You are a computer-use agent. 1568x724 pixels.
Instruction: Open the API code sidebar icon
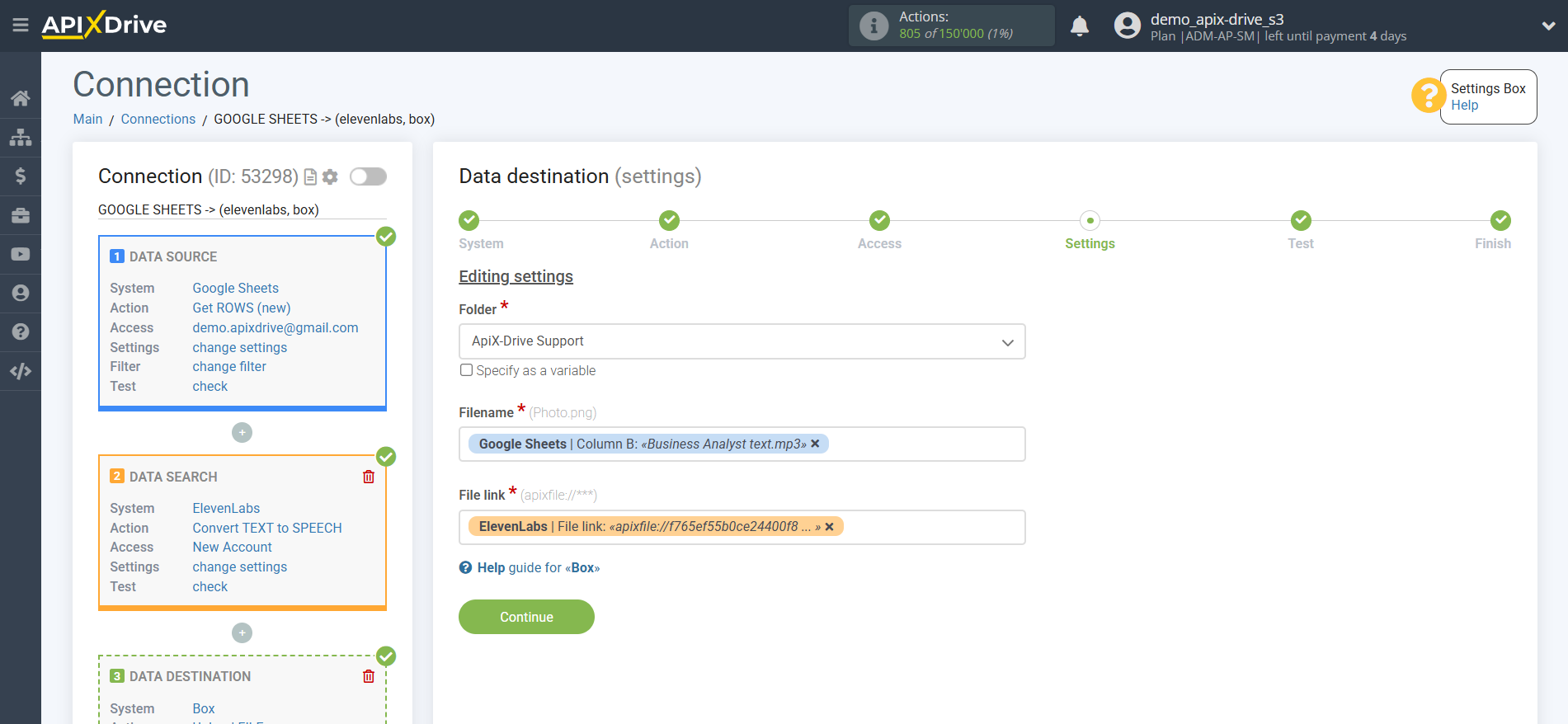click(x=21, y=371)
